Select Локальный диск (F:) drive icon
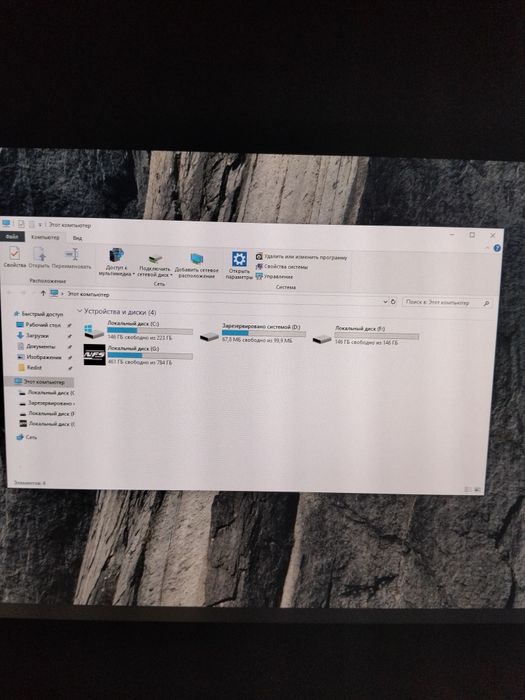Viewport: 525px width, 700px height. [322, 339]
